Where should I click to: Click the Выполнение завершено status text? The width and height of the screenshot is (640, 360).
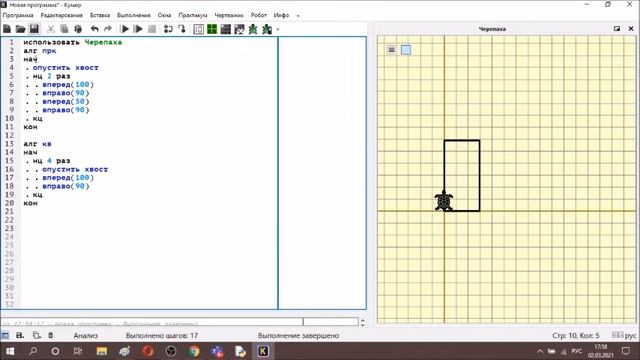(x=298, y=336)
